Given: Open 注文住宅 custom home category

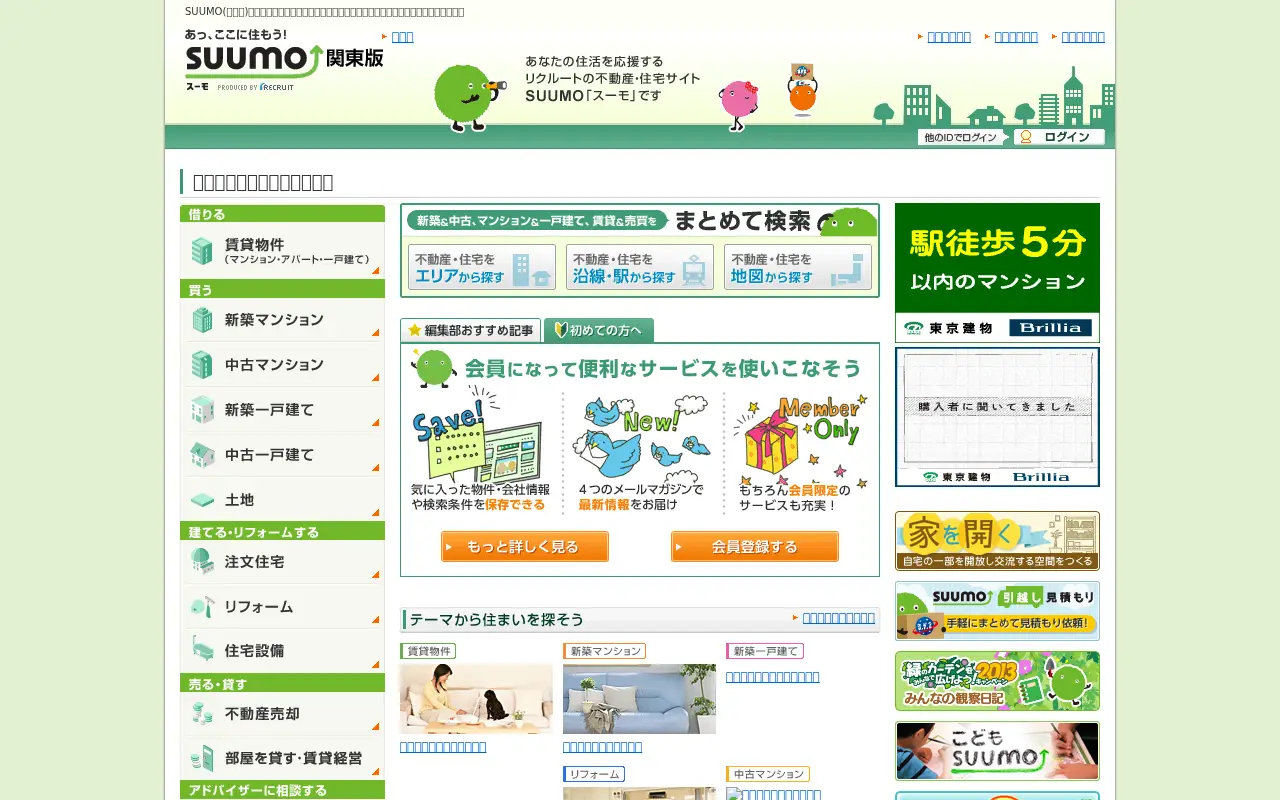Looking at the screenshot, I should coord(282,562).
